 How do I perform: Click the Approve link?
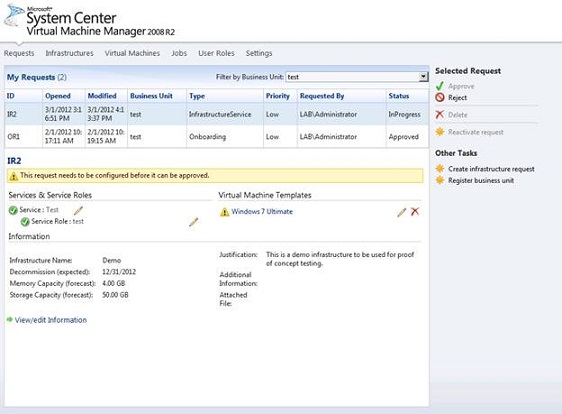click(x=461, y=86)
